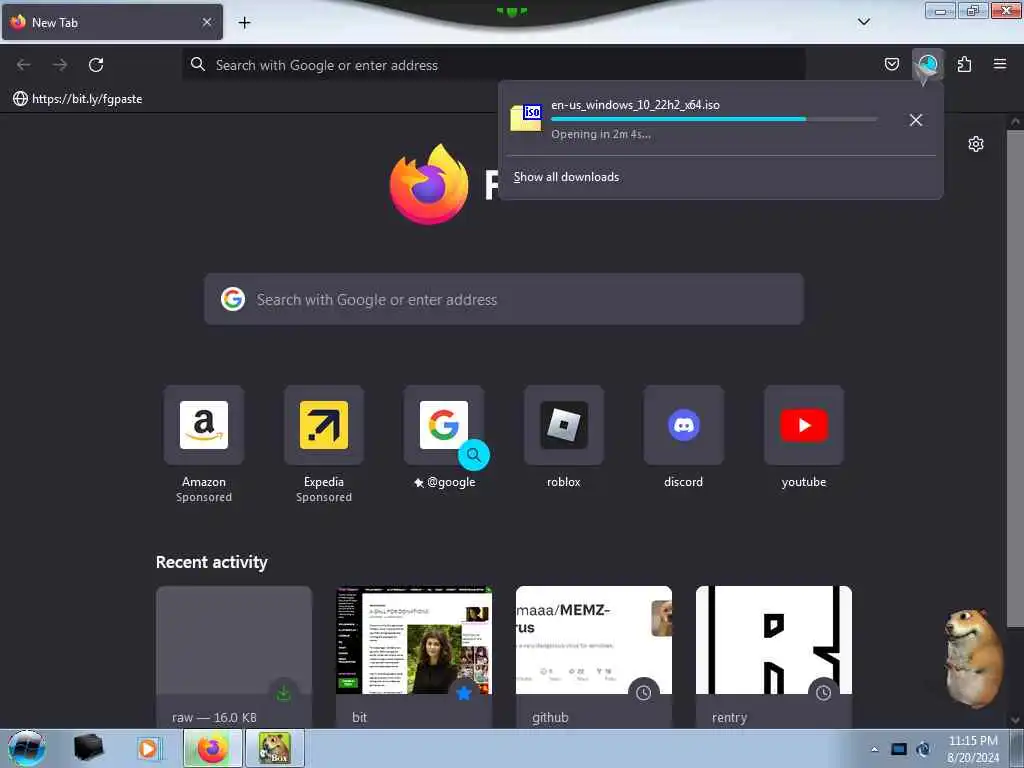
Task: Click the iso file icon in downloads panel
Action: tap(526, 118)
